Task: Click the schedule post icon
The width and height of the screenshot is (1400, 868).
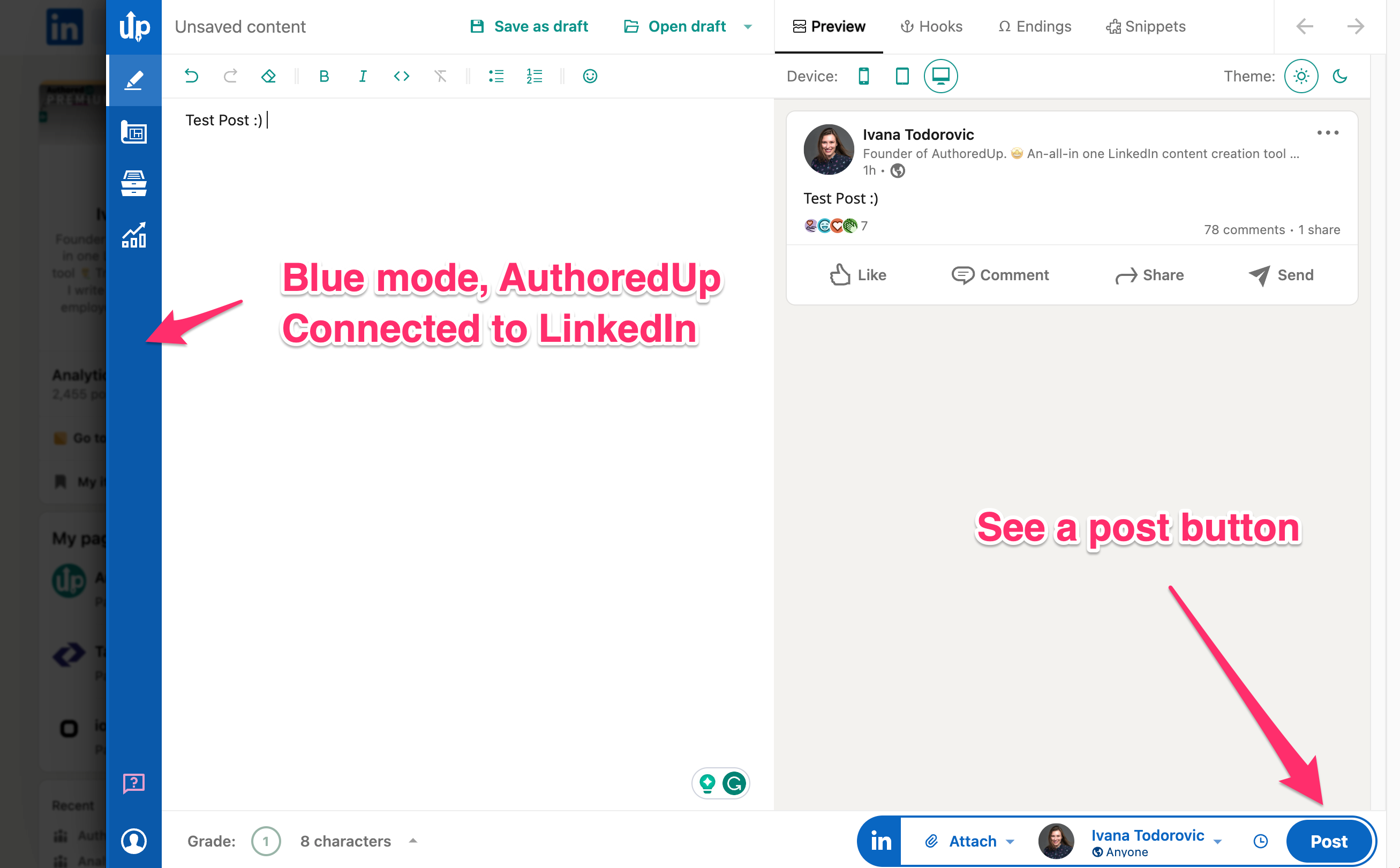Action: pos(1261,840)
